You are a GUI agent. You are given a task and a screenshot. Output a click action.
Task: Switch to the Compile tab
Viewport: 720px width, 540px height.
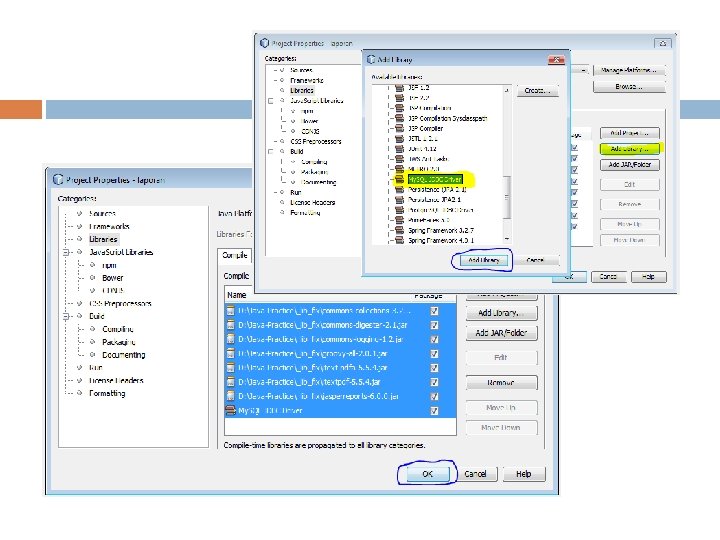pyautogui.click(x=235, y=255)
